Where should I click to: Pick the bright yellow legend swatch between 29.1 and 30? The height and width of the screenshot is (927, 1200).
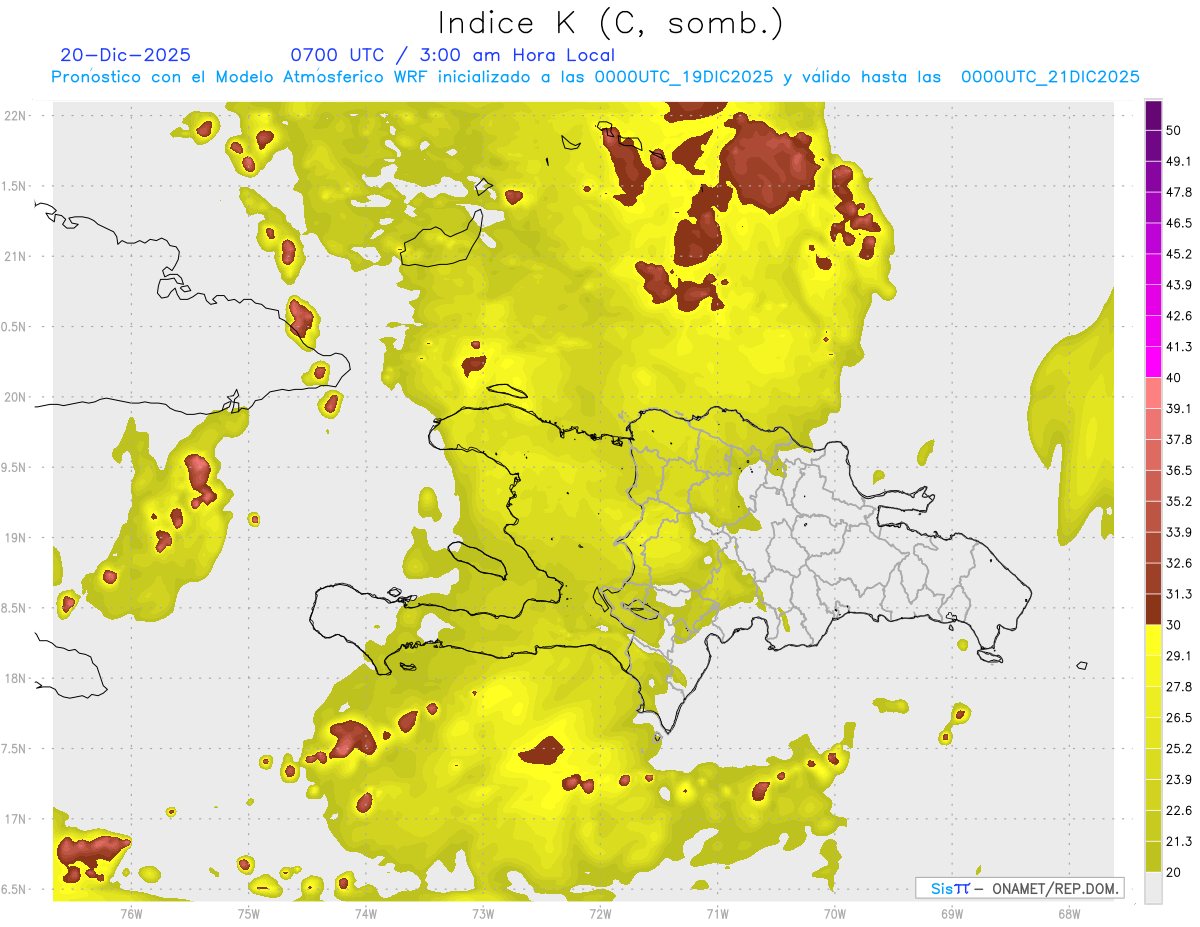point(1154,641)
